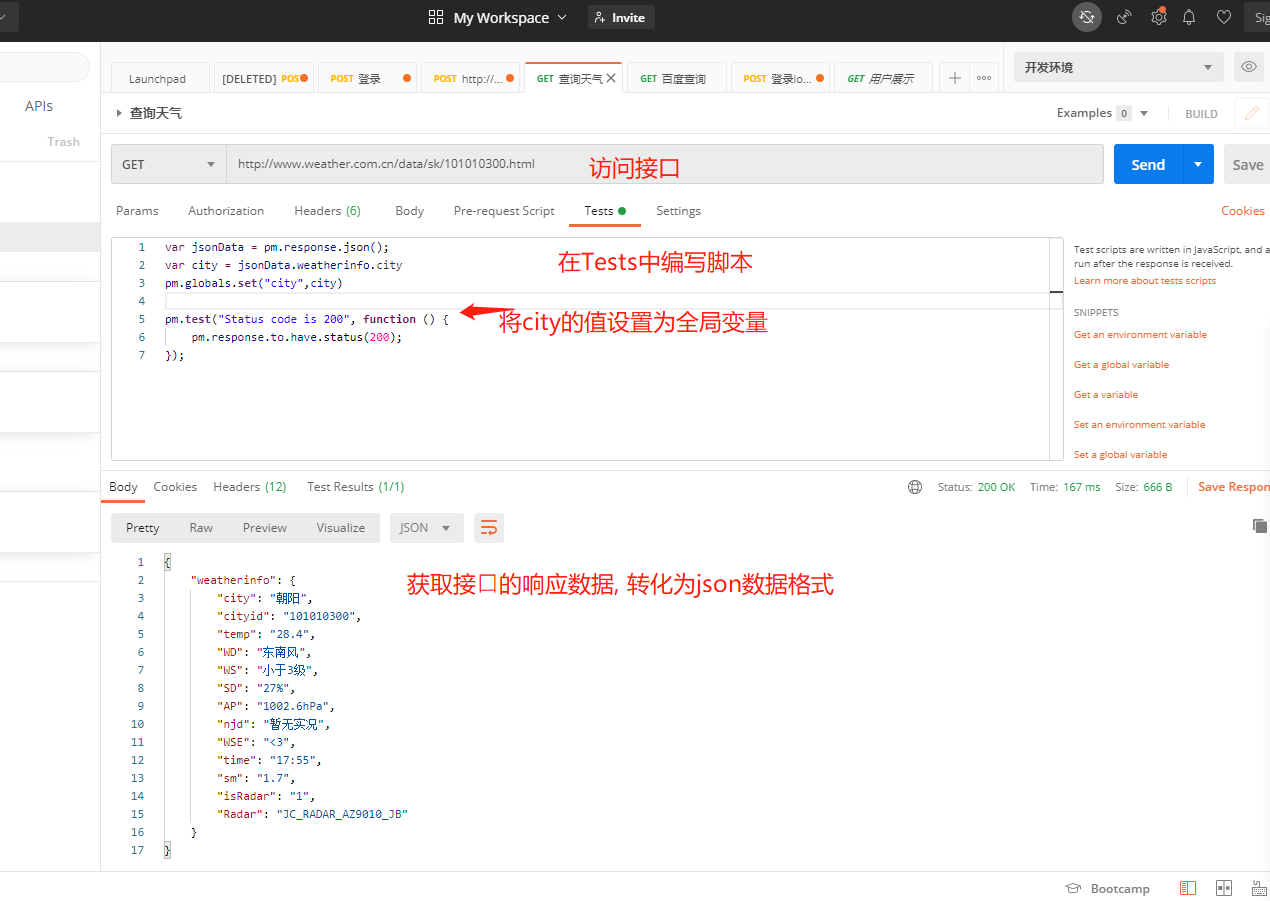Image resolution: width=1270 pixels, height=901 pixels.
Task: Open the Test Results (1/1) tab
Action: click(x=356, y=487)
